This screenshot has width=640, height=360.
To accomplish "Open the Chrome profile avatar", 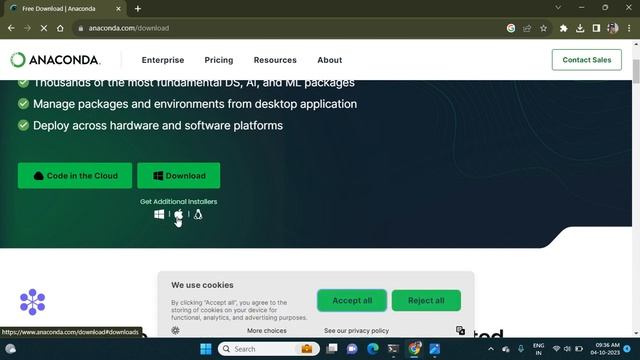I will click(x=613, y=28).
